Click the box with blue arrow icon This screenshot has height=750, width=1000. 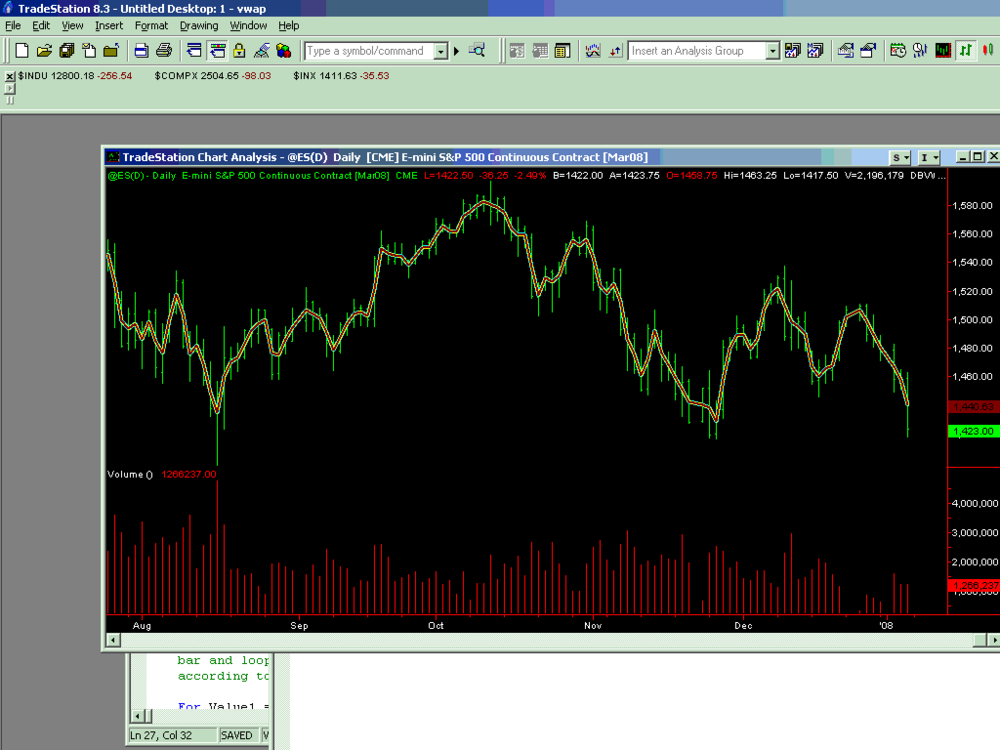point(868,51)
